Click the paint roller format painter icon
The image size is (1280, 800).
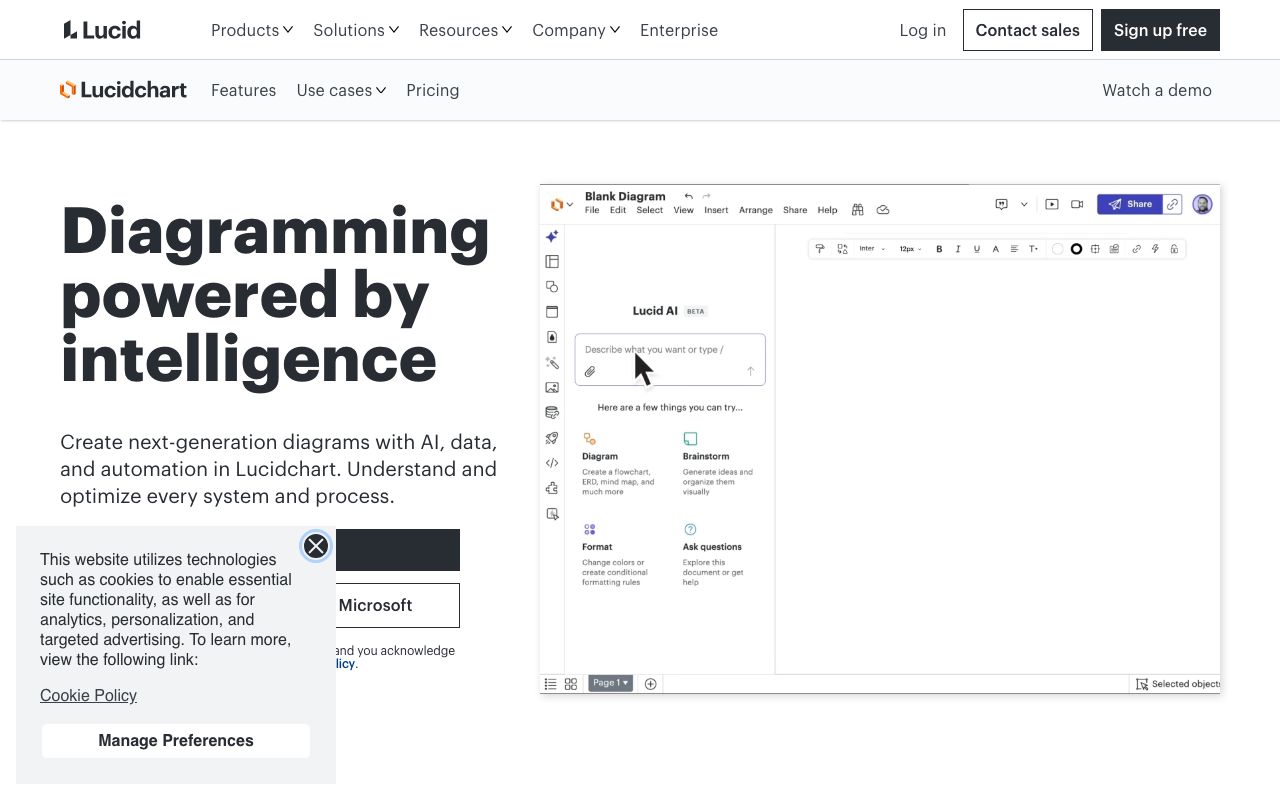820,249
